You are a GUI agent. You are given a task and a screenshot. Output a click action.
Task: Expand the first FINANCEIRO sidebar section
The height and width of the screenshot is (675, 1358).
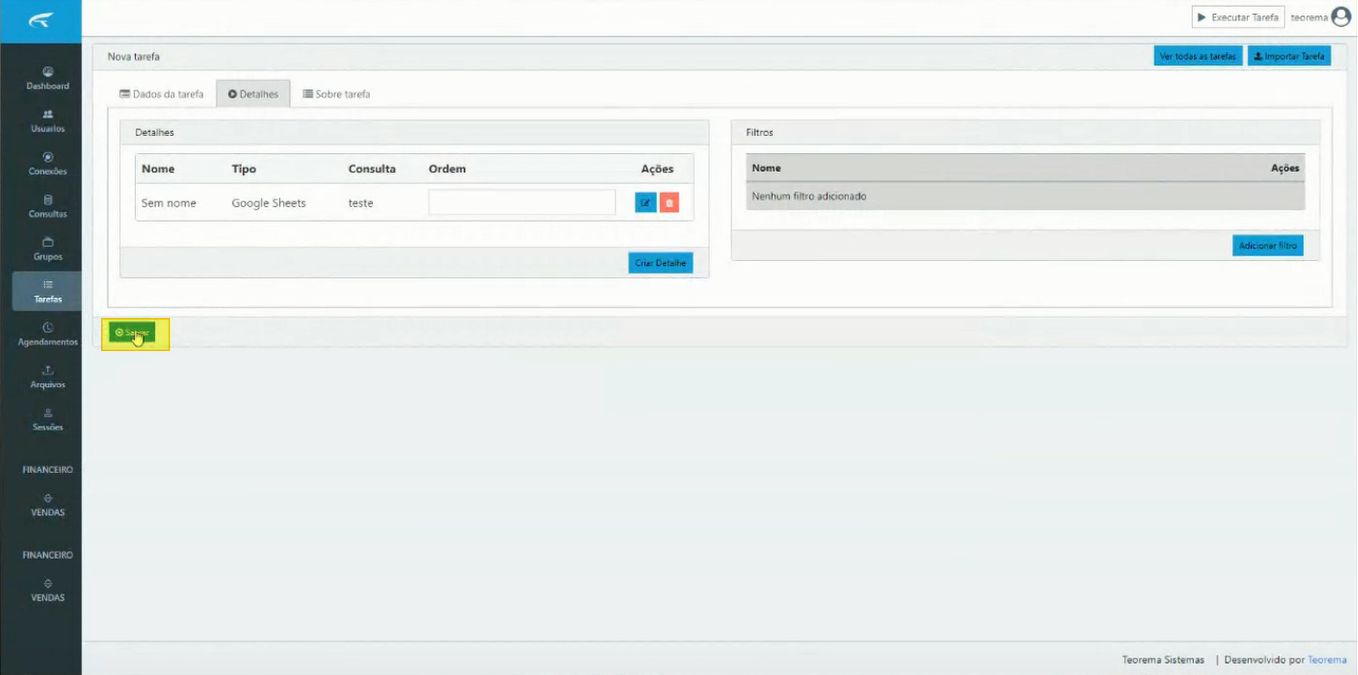coord(48,469)
